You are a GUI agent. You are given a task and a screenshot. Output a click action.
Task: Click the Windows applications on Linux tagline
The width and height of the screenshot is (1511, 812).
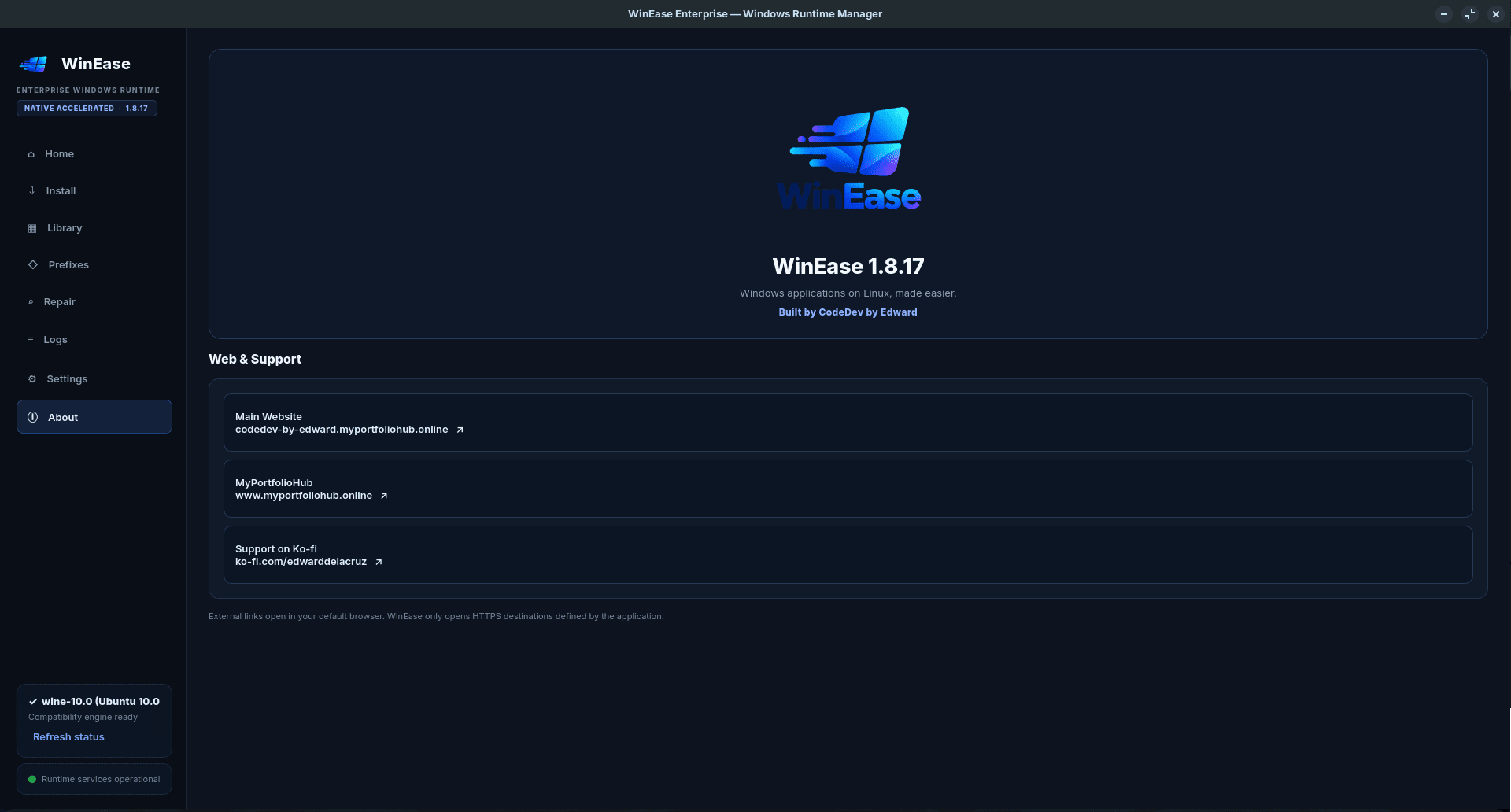[x=848, y=293]
